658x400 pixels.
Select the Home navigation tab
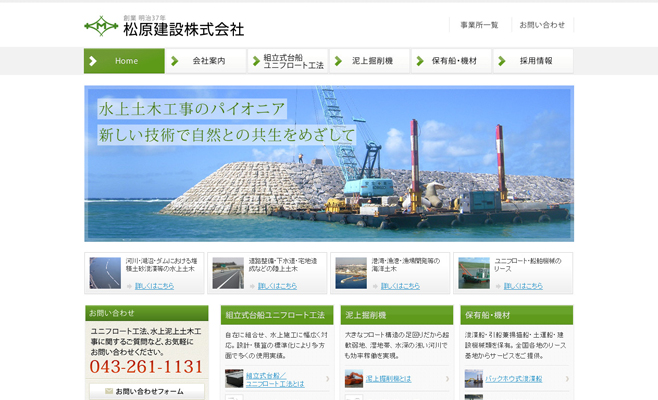(124, 61)
